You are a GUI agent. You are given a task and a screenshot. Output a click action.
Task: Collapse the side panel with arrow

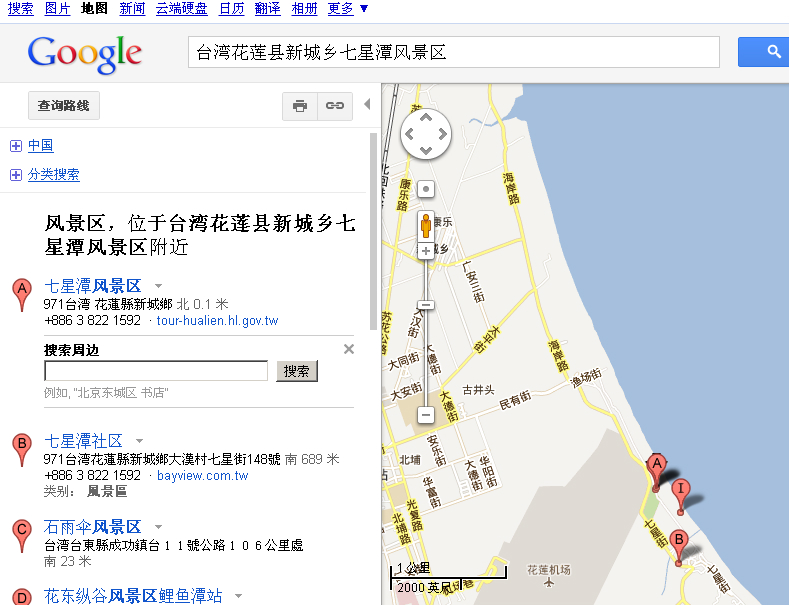coord(367,104)
